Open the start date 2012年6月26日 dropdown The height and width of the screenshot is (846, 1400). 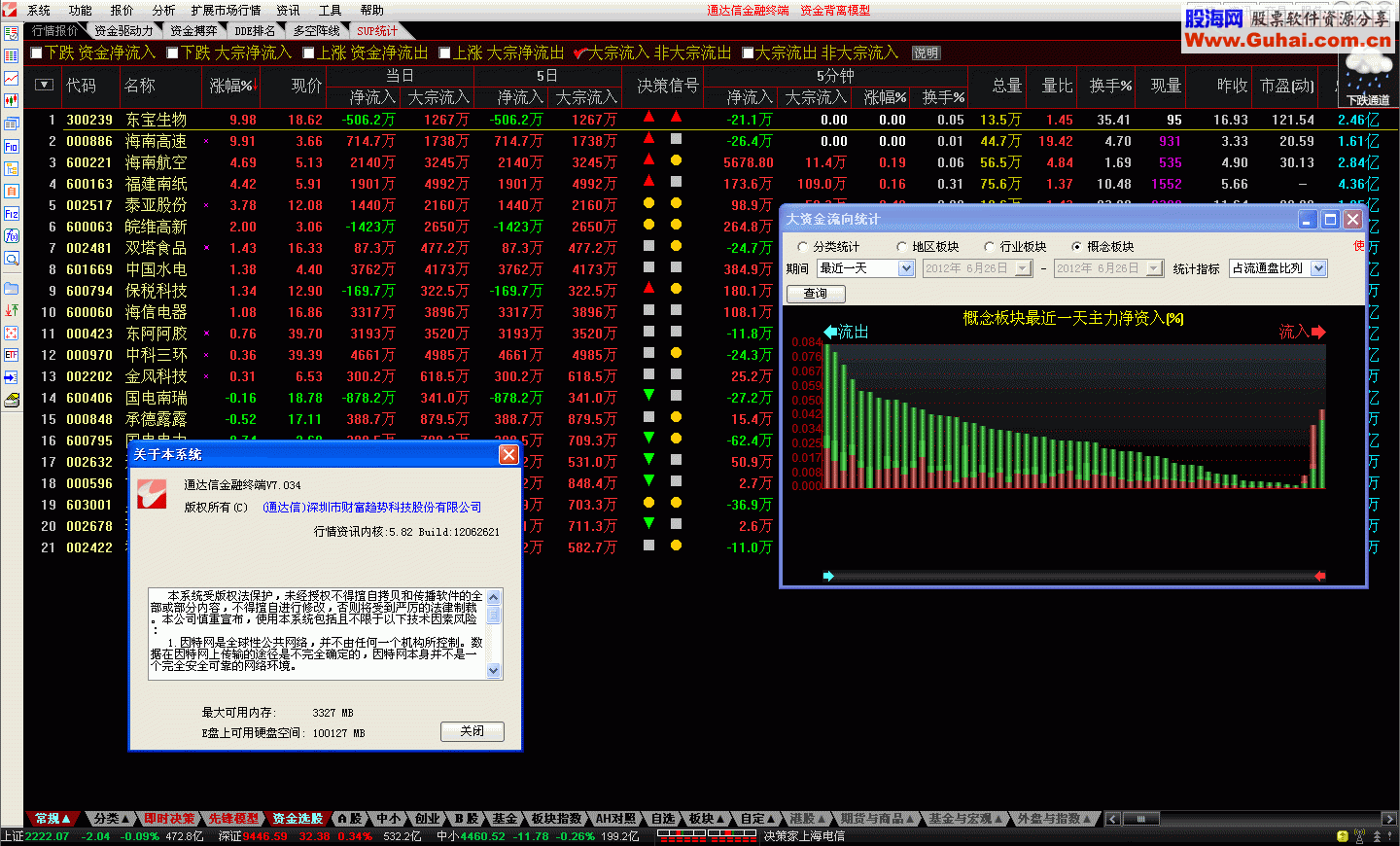click(x=1023, y=268)
